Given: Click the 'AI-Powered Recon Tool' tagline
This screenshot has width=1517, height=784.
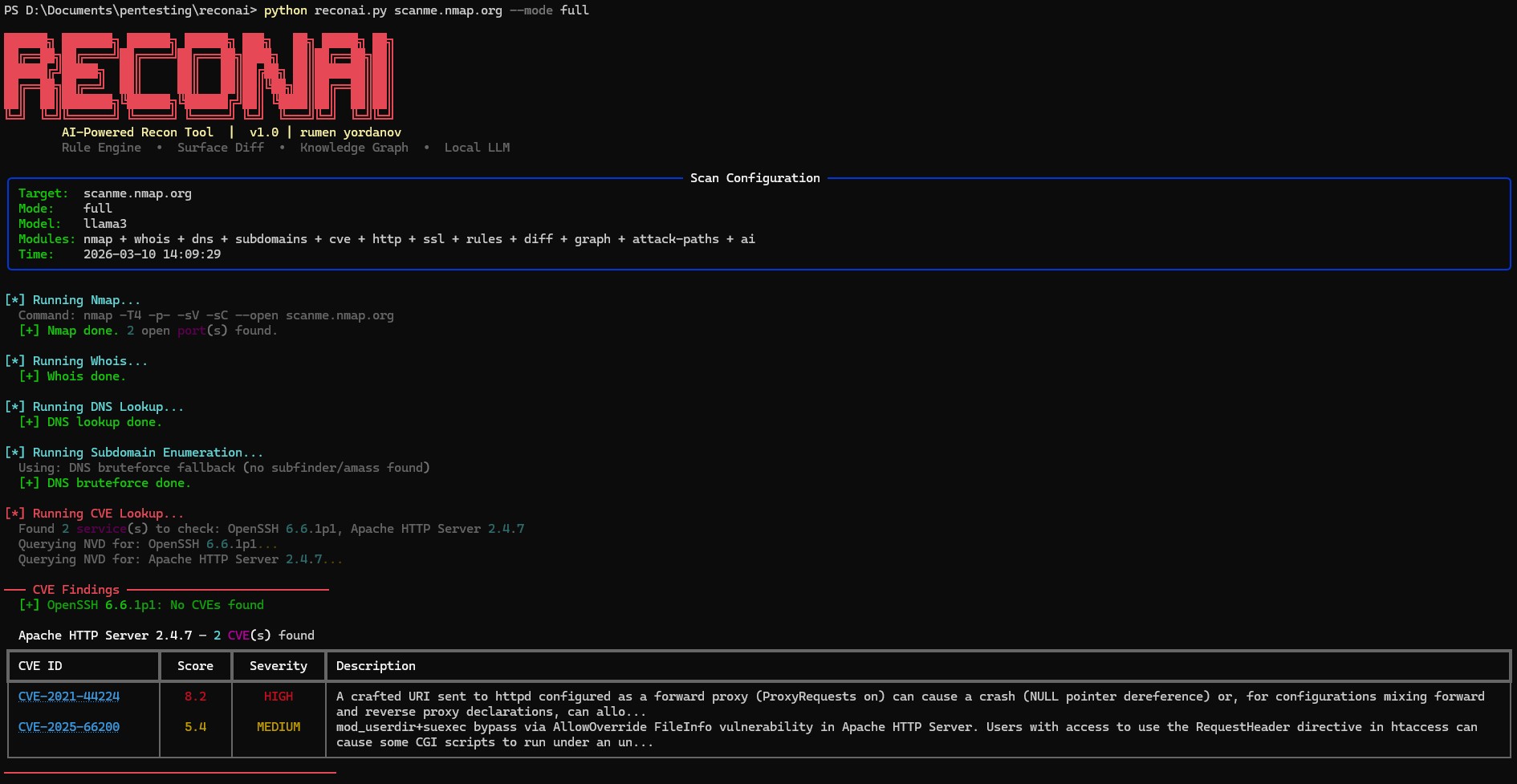Looking at the screenshot, I should (x=137, y=132).
